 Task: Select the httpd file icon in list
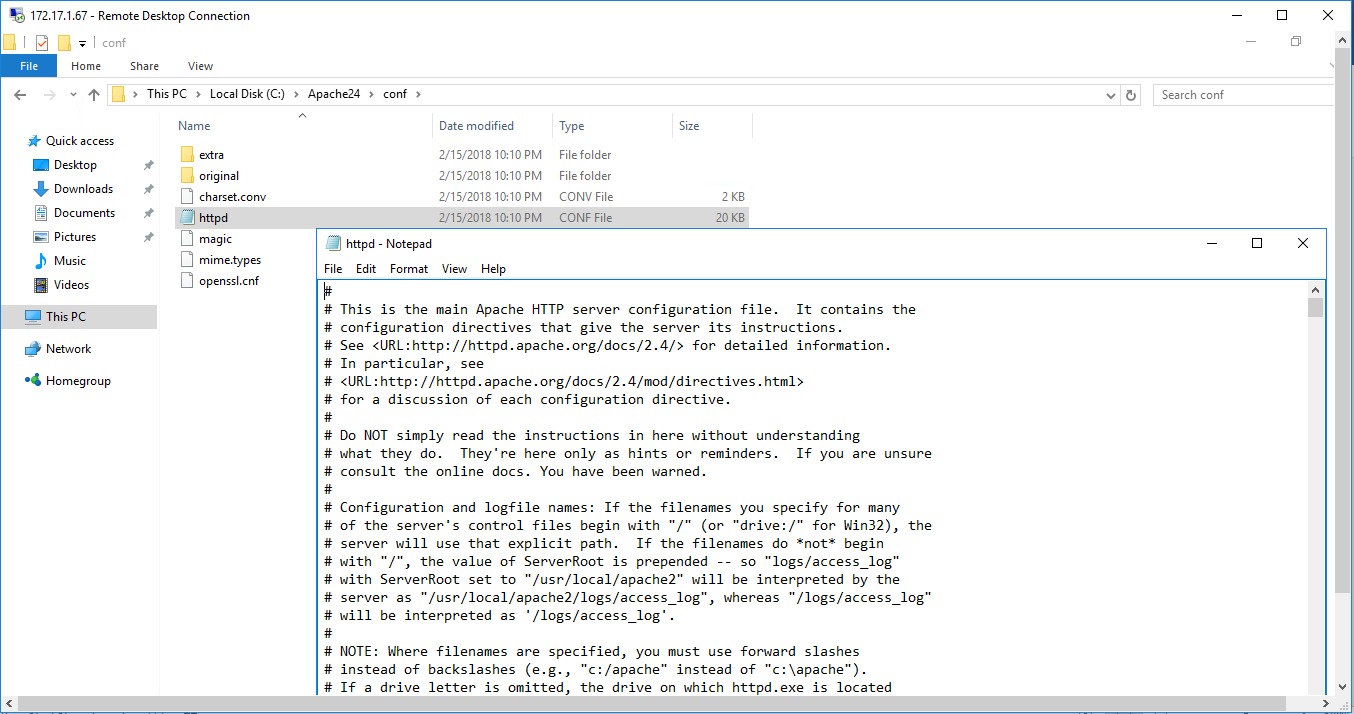coord(187,218)
